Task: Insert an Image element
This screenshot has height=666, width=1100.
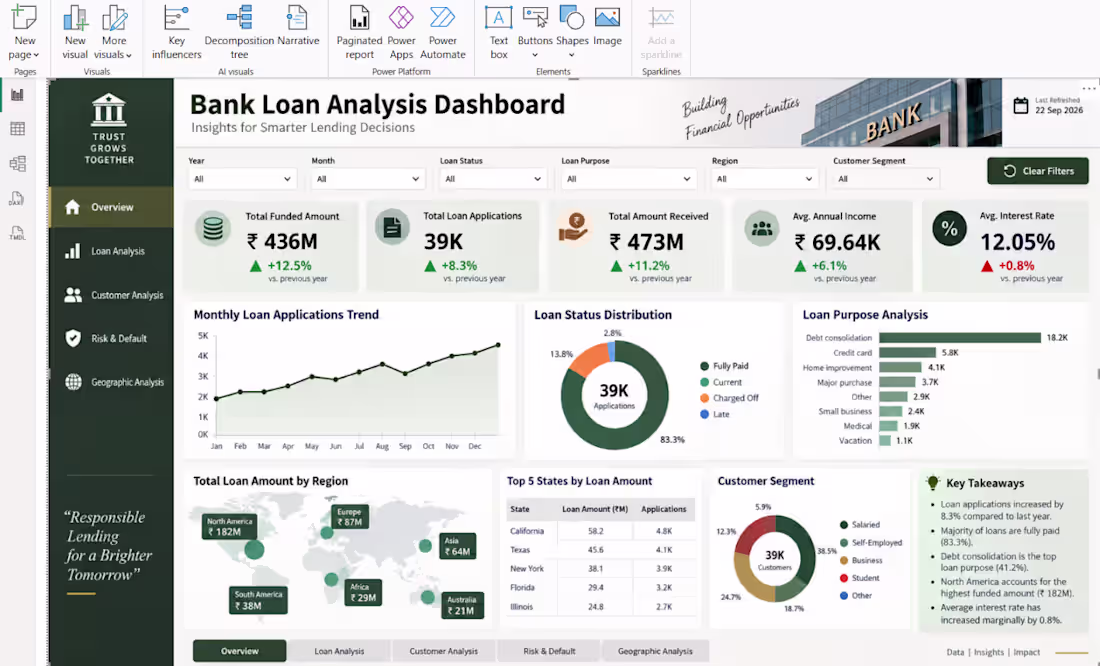Action: tap(608, 27)
